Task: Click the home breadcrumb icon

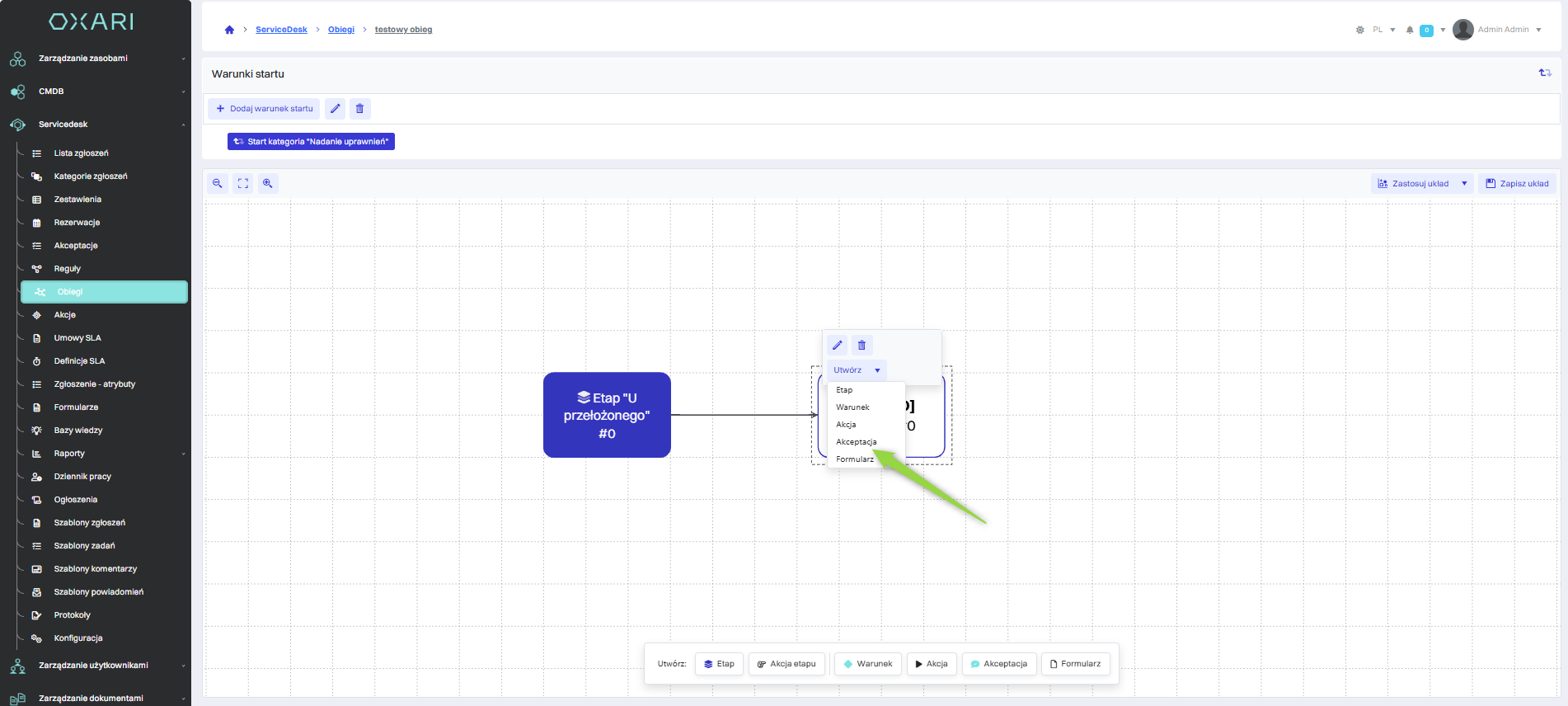Action: pyautogui.click(x=229, y=30)
